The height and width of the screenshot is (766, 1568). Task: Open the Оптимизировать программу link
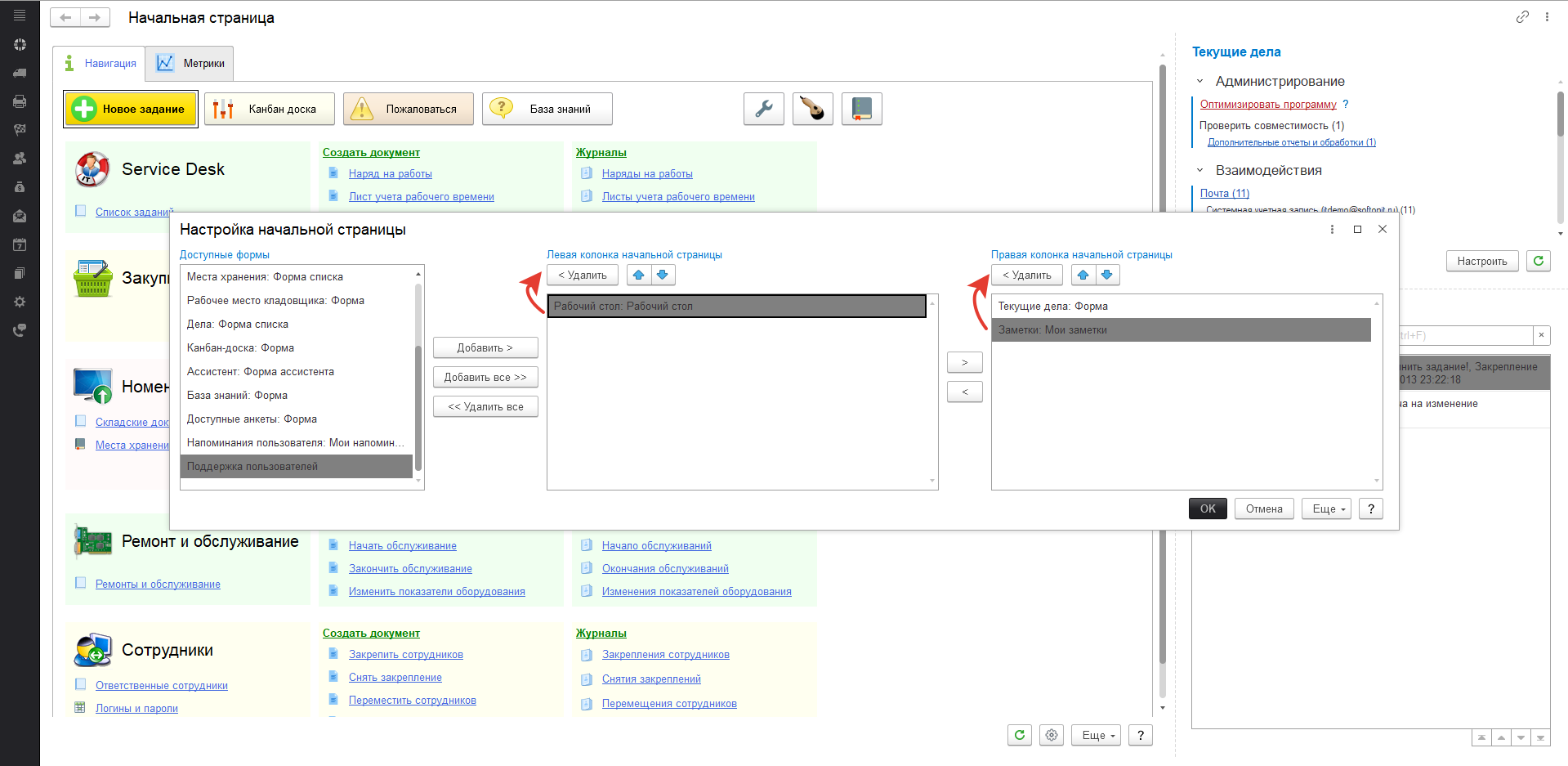[x=1267, y=105]
